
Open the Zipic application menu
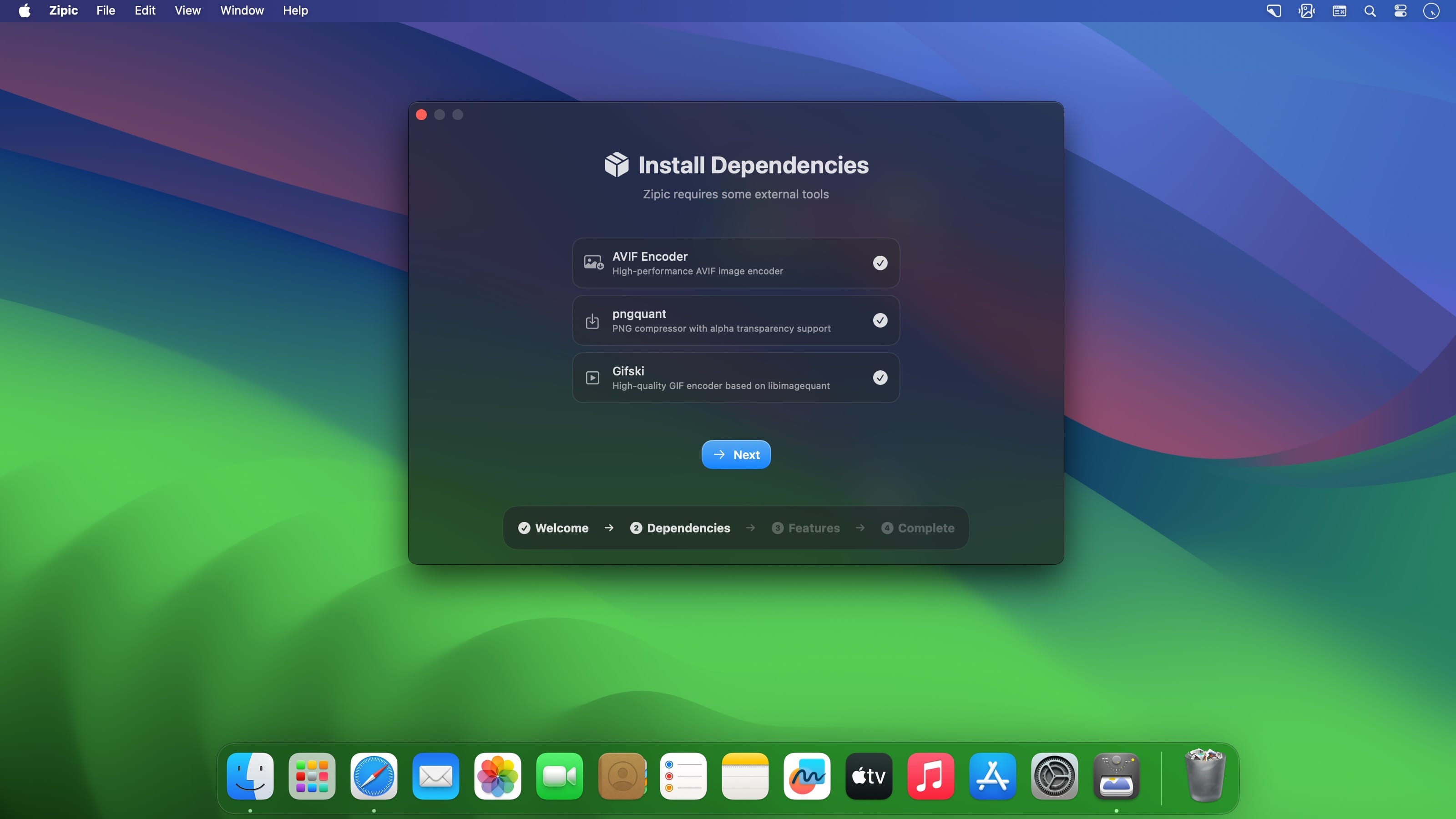[63, 11]
